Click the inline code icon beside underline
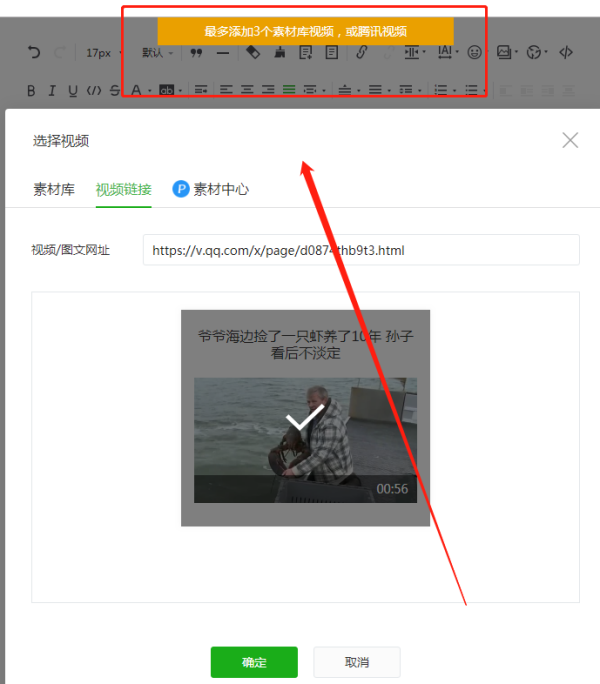This screenshot has height=684, width=600. [94, 90]
